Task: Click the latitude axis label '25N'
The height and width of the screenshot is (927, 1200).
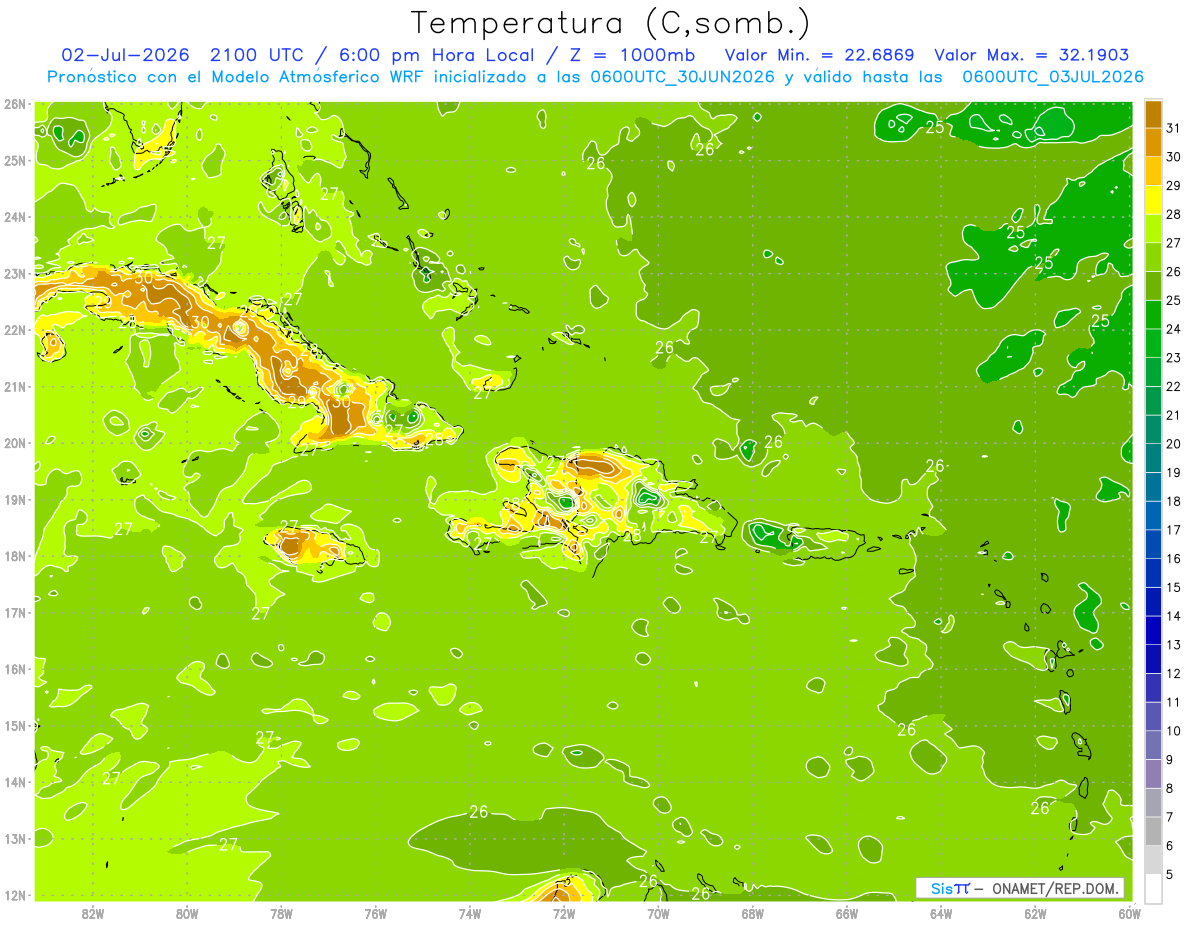Action: 15,161
